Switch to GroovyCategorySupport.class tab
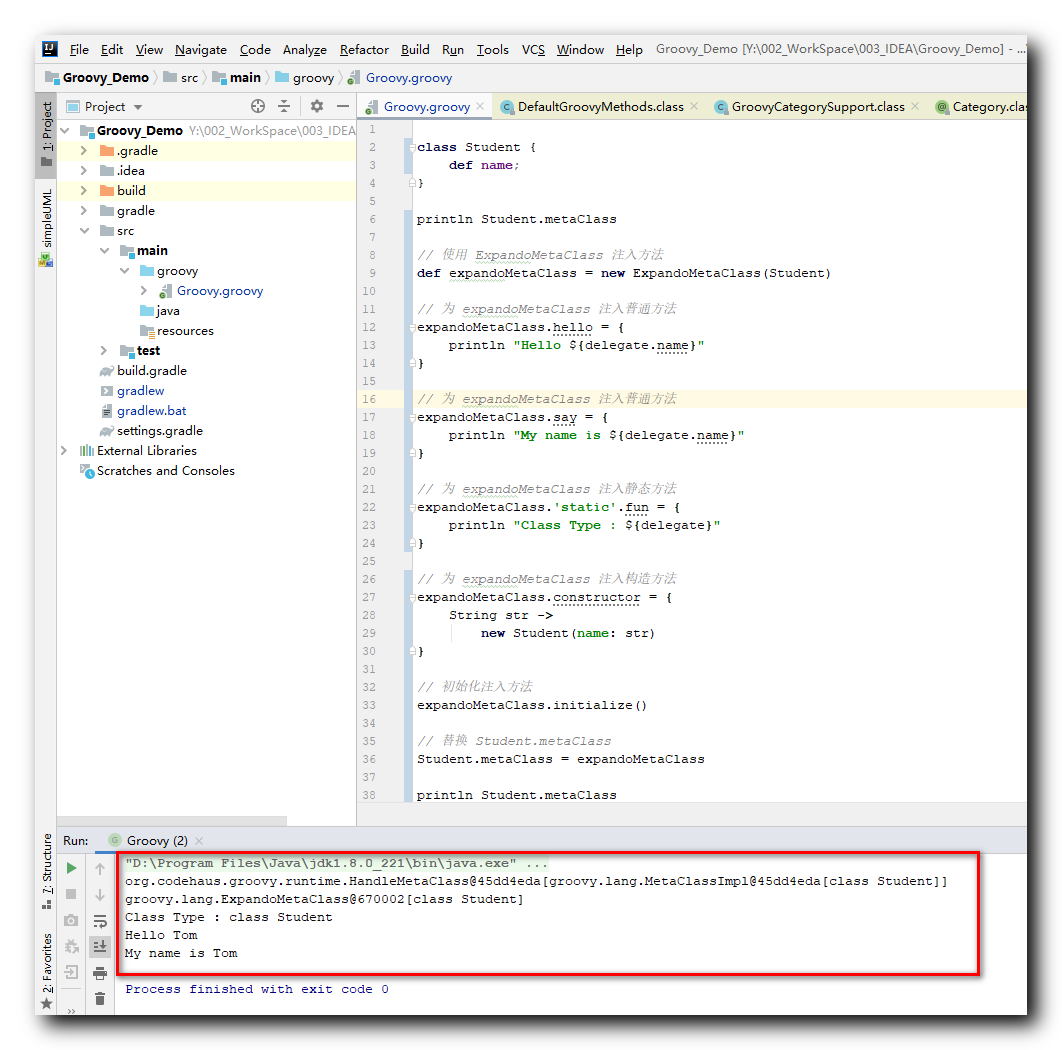 817,106
